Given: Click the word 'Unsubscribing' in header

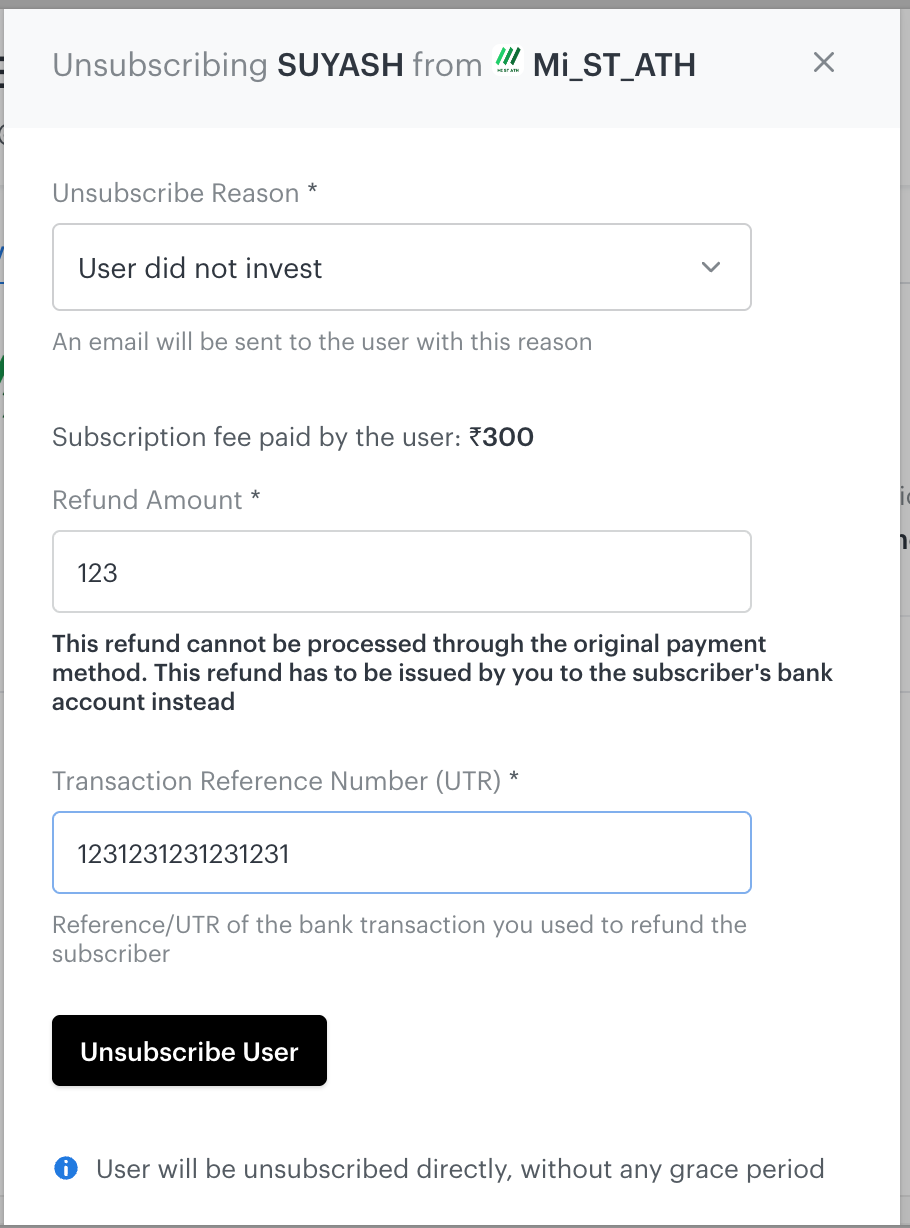Looking at the screenshot, I should (159, 66).
